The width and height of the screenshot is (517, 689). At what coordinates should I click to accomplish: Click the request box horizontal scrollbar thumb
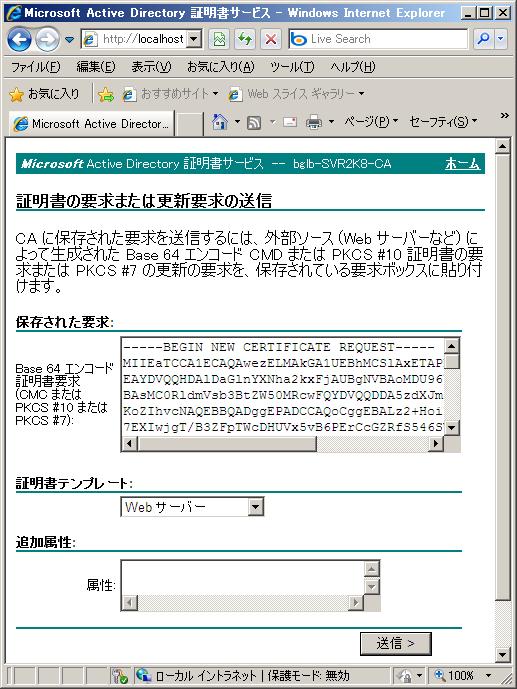tap(227, 444)
